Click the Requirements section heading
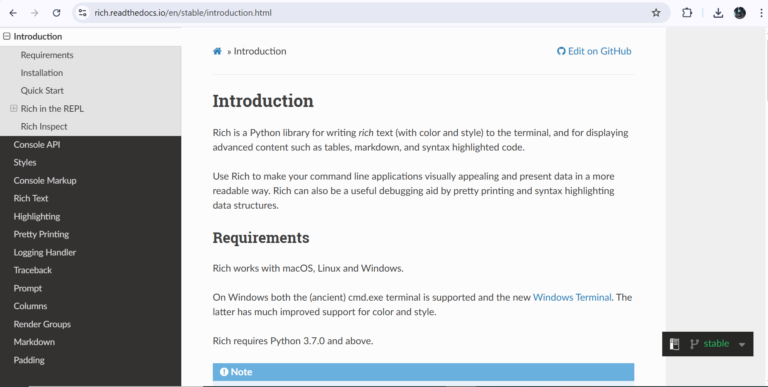Viewport: 768px width, 387px height. click(x=261, y=238)
